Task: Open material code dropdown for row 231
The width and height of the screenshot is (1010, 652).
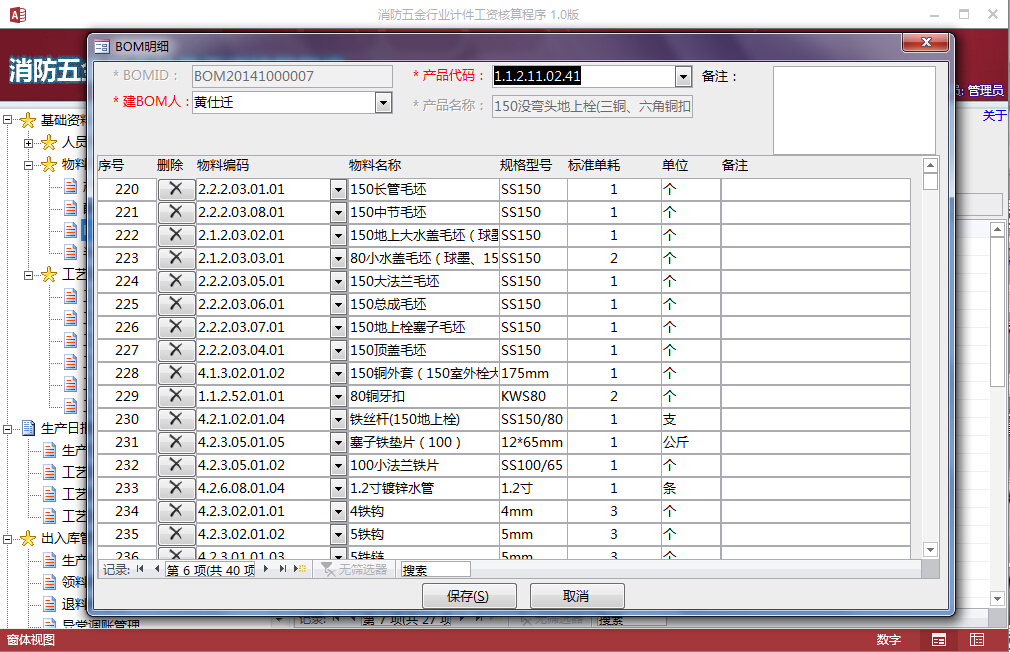Action: 338,443
